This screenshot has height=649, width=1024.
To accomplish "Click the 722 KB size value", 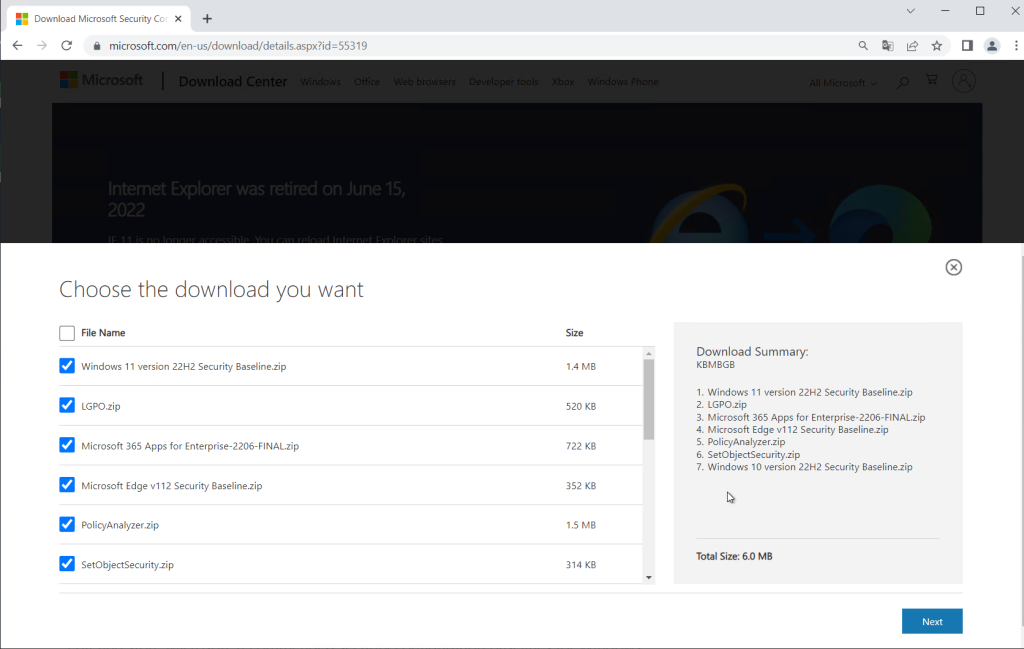I will click(581, 446).
